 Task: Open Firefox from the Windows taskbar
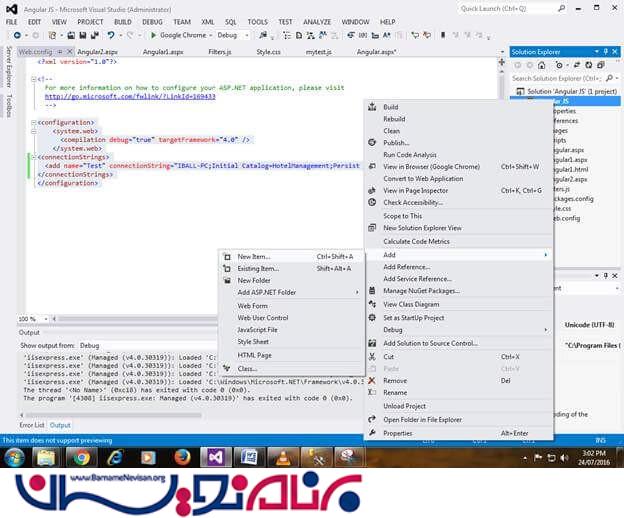(x=182, y=457)
